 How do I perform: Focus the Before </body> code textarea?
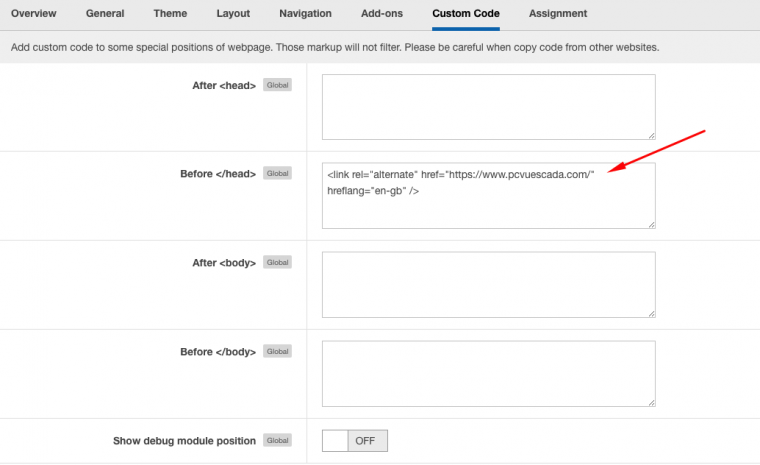coord(488,374)
